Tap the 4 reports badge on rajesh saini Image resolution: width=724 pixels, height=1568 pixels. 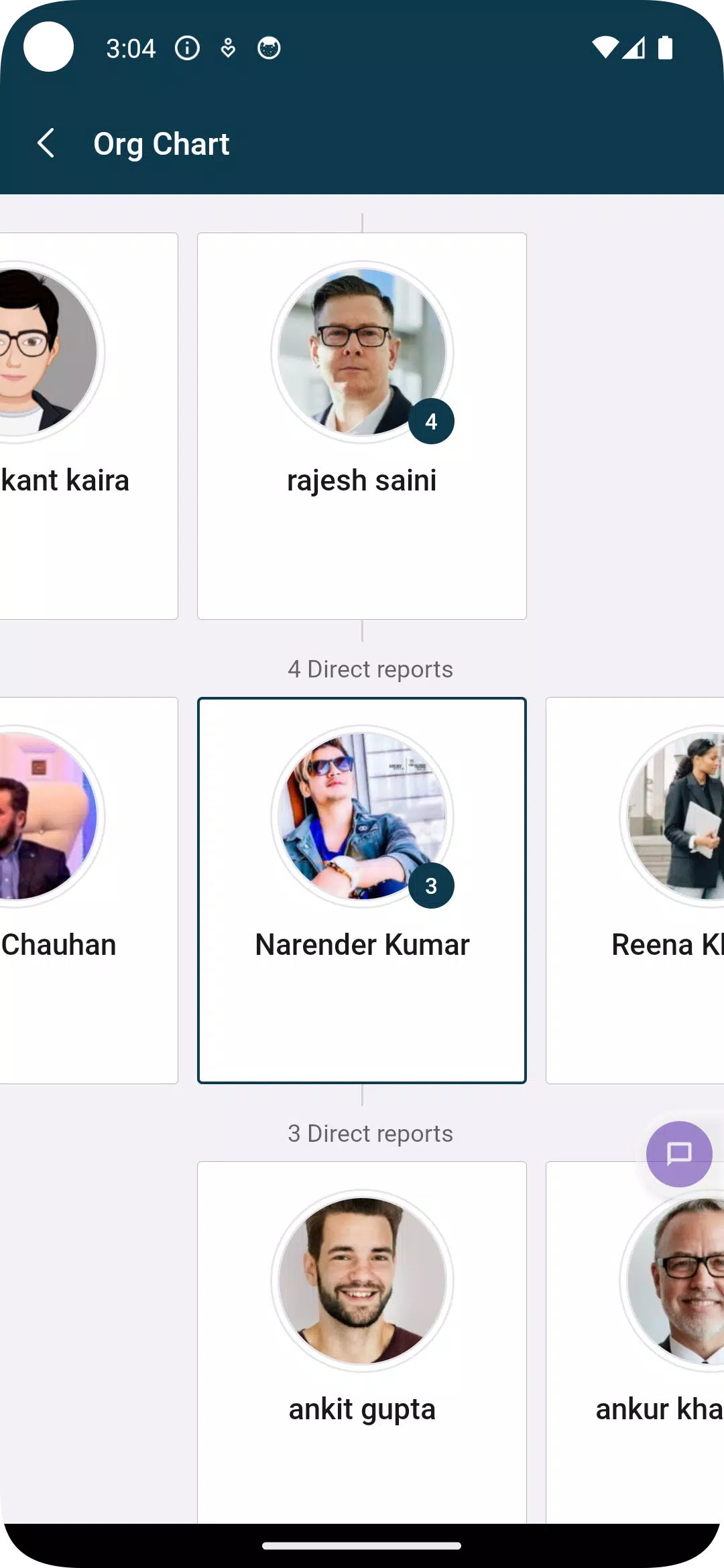click(431, 421)
